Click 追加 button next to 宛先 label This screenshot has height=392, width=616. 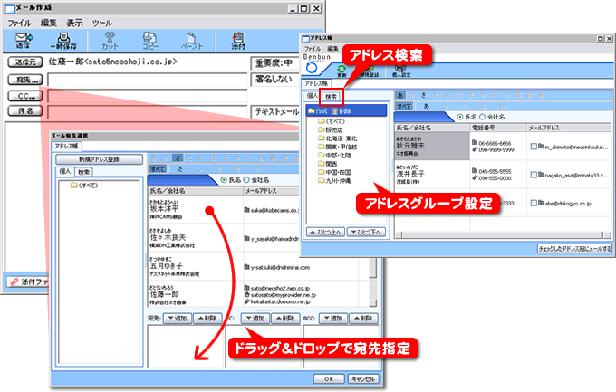(177, 318)
